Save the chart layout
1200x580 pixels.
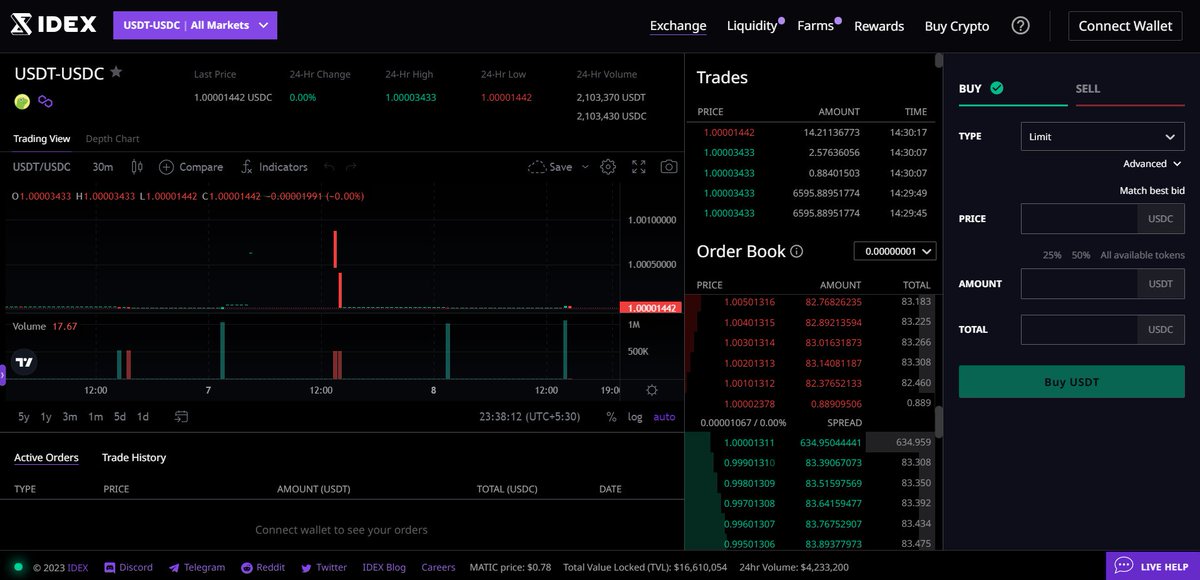550,167
